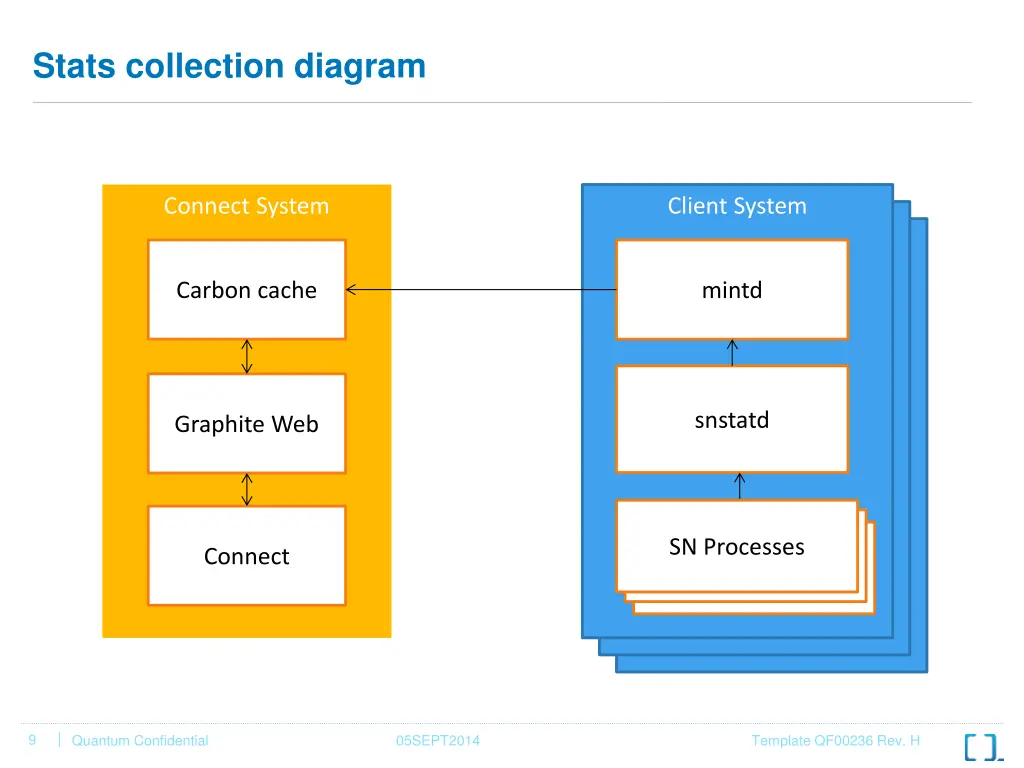Screen dimensions: 1024x768
Task: Click the 05SEPT2014 date in footer
Action: pos(437,741)
